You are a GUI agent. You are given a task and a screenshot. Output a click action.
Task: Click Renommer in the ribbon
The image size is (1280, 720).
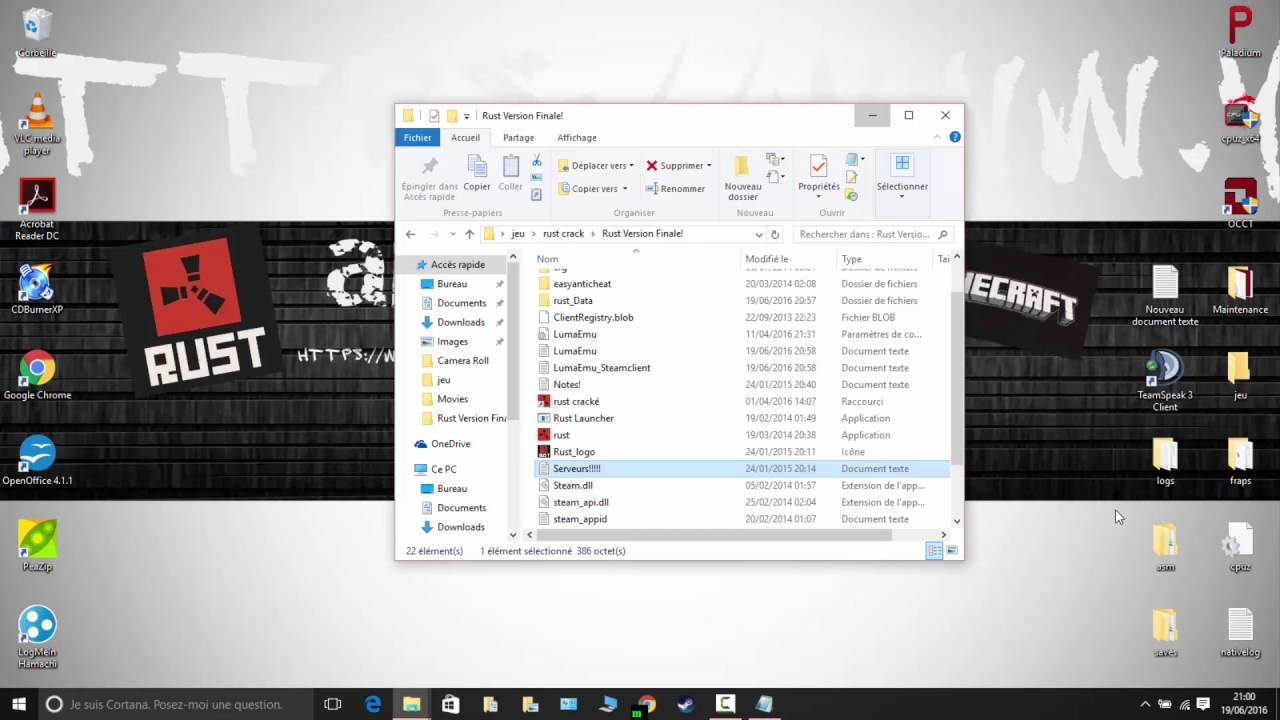pyautogui.click(x=676, y=188)
